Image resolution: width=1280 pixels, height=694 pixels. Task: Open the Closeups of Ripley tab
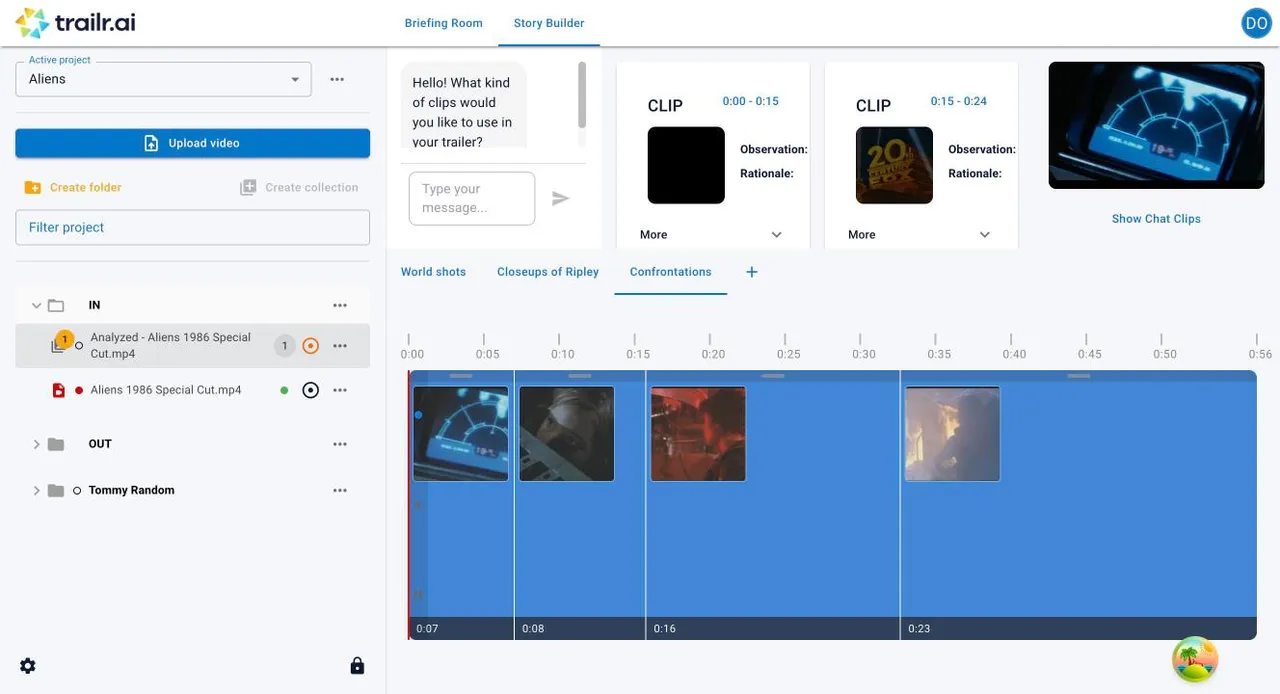(x=548, y=272)
